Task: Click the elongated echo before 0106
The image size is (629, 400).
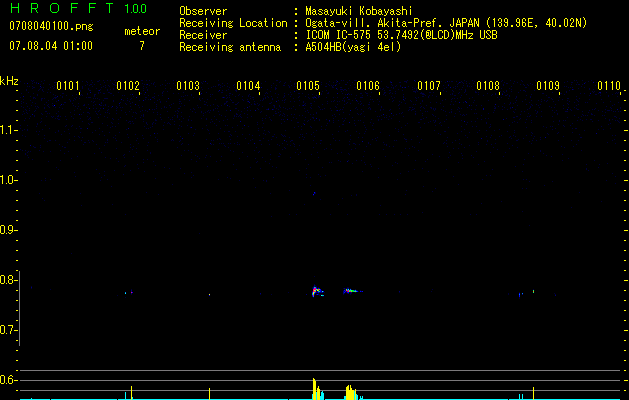Action: pos(353,290)
